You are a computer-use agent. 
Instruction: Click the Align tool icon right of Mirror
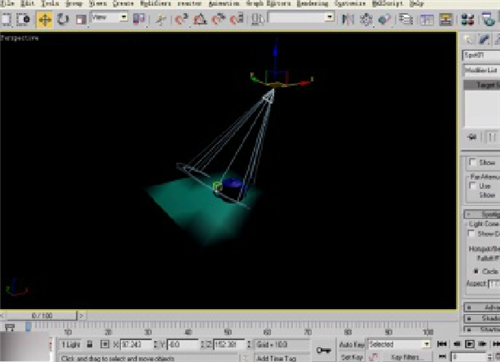pos(366,19)
